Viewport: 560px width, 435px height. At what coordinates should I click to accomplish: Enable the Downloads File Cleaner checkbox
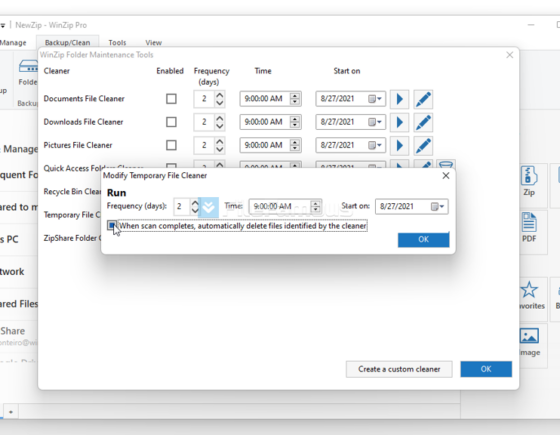coord(171,122)
